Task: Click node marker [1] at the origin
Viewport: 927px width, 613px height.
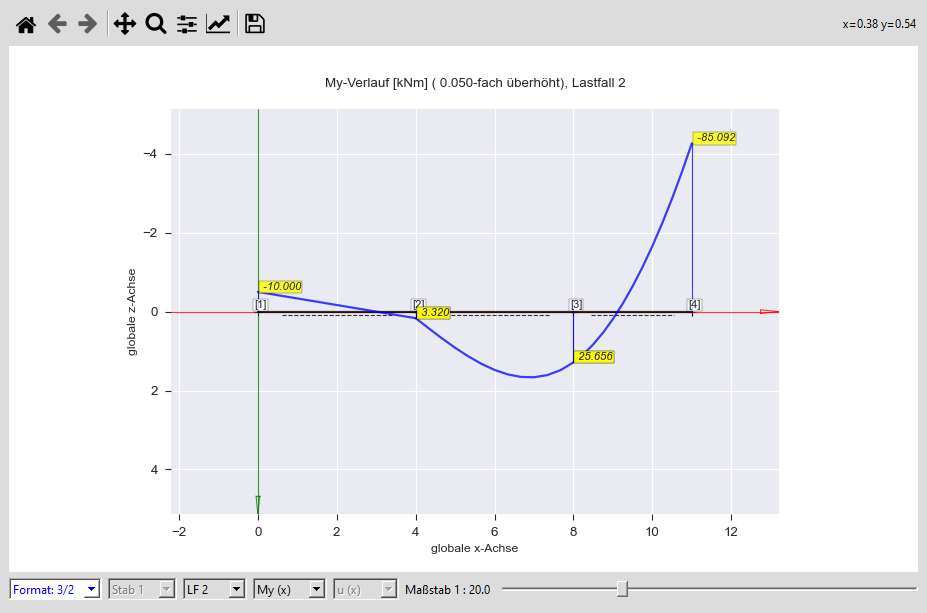Action: 260,304
